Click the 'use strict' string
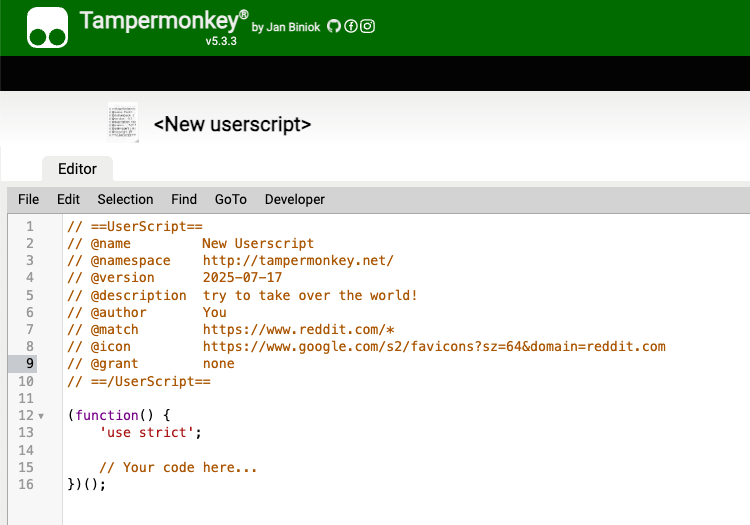This screenshot has height=525, width=750. pyautogui.click(x=146, y=433)
